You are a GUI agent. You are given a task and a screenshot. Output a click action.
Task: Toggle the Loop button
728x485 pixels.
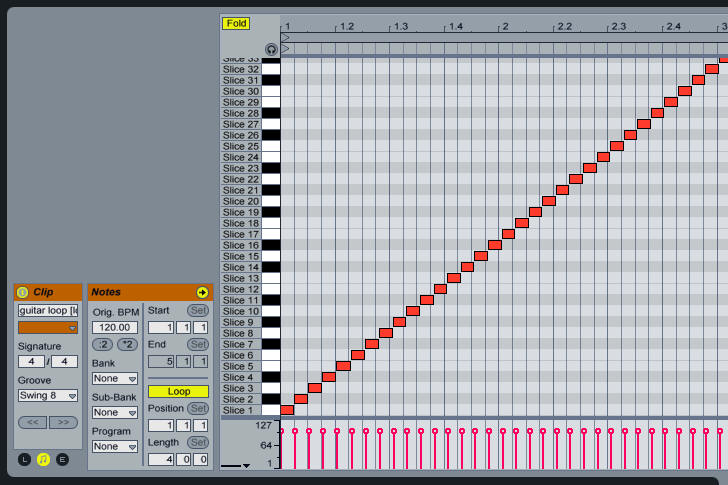click(x=178, y=391)
